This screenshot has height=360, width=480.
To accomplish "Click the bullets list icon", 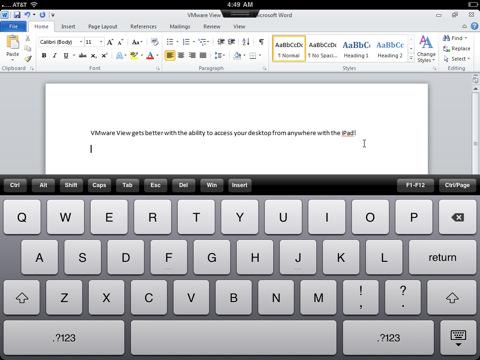I will (170, 42).
